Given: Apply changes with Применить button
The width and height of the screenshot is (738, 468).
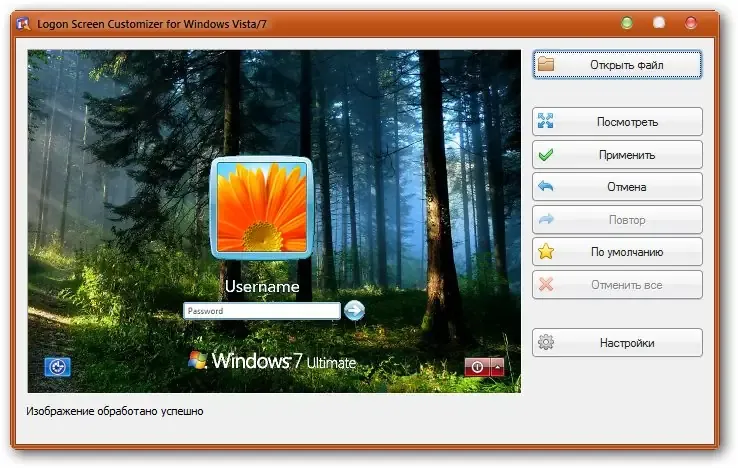Looking at the screenshot, I should point(617,154).
